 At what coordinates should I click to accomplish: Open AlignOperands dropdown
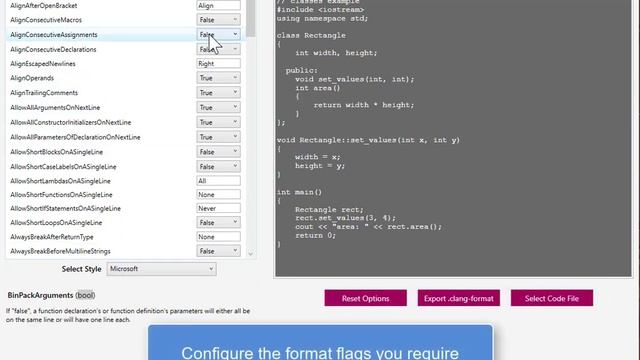(218, 78)
